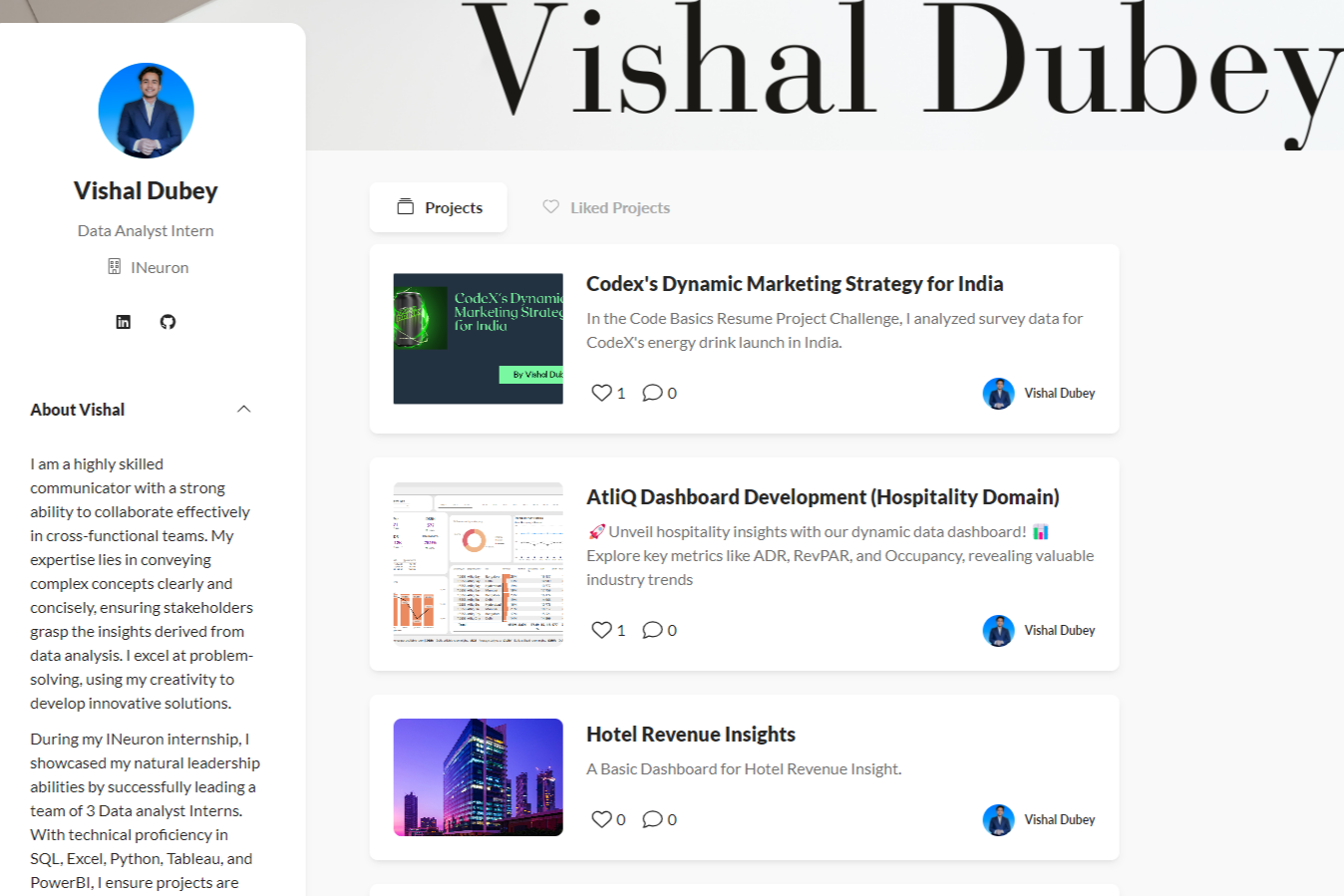Click the Data Analyst Intern title text
Image resolution: width=1344 pixels, height=896 pixels.
coord(146,231)
